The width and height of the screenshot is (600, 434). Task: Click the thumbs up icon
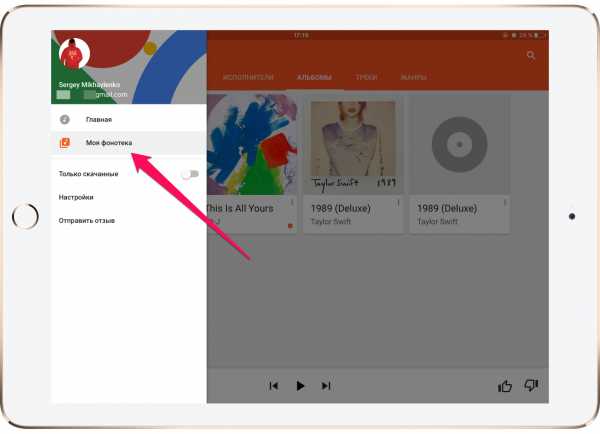[505, 386]
